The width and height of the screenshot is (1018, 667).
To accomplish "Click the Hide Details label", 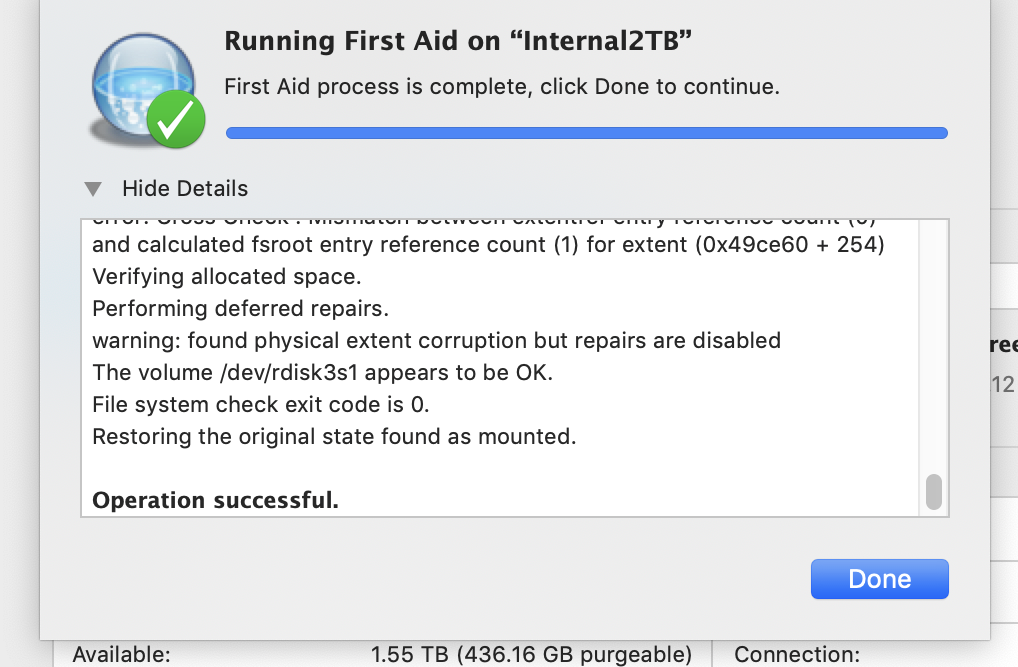I will (185, 188).
